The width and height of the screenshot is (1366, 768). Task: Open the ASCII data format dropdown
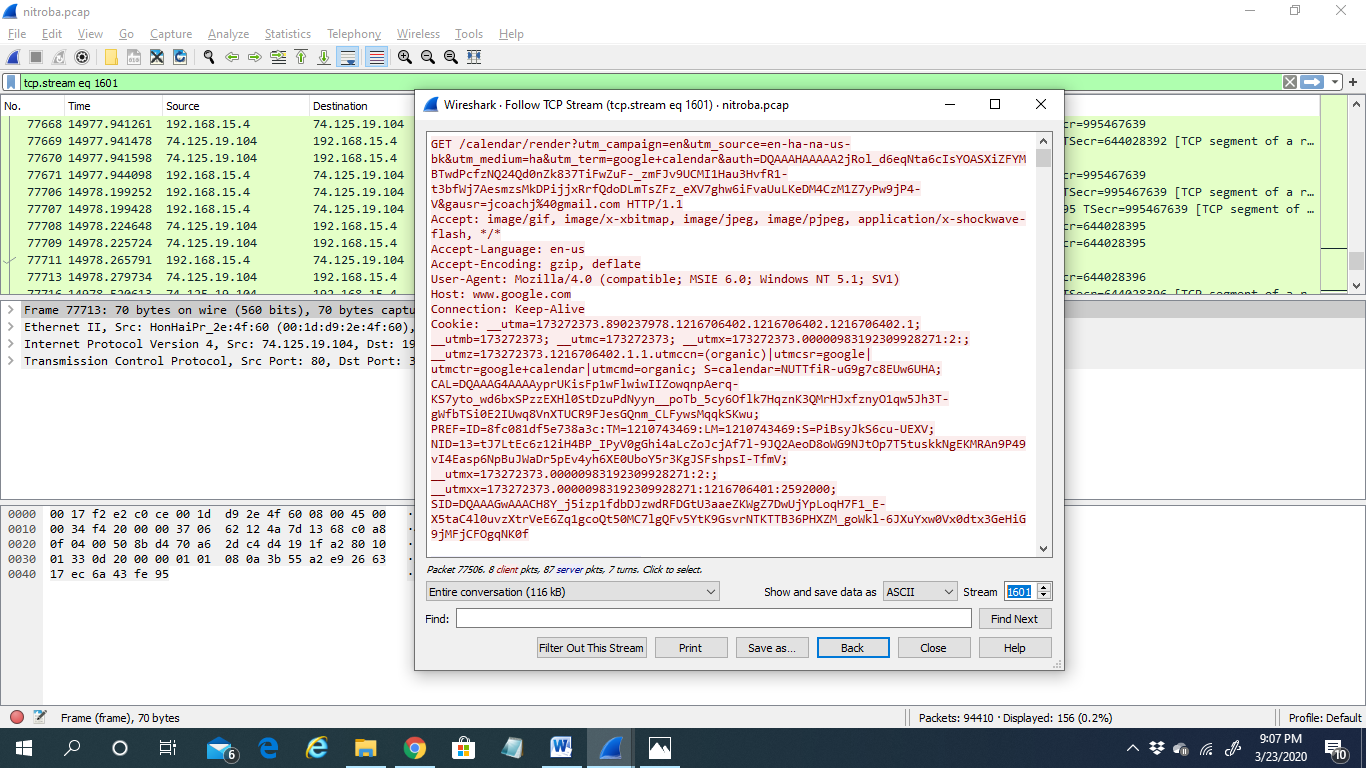click(920, 592)
